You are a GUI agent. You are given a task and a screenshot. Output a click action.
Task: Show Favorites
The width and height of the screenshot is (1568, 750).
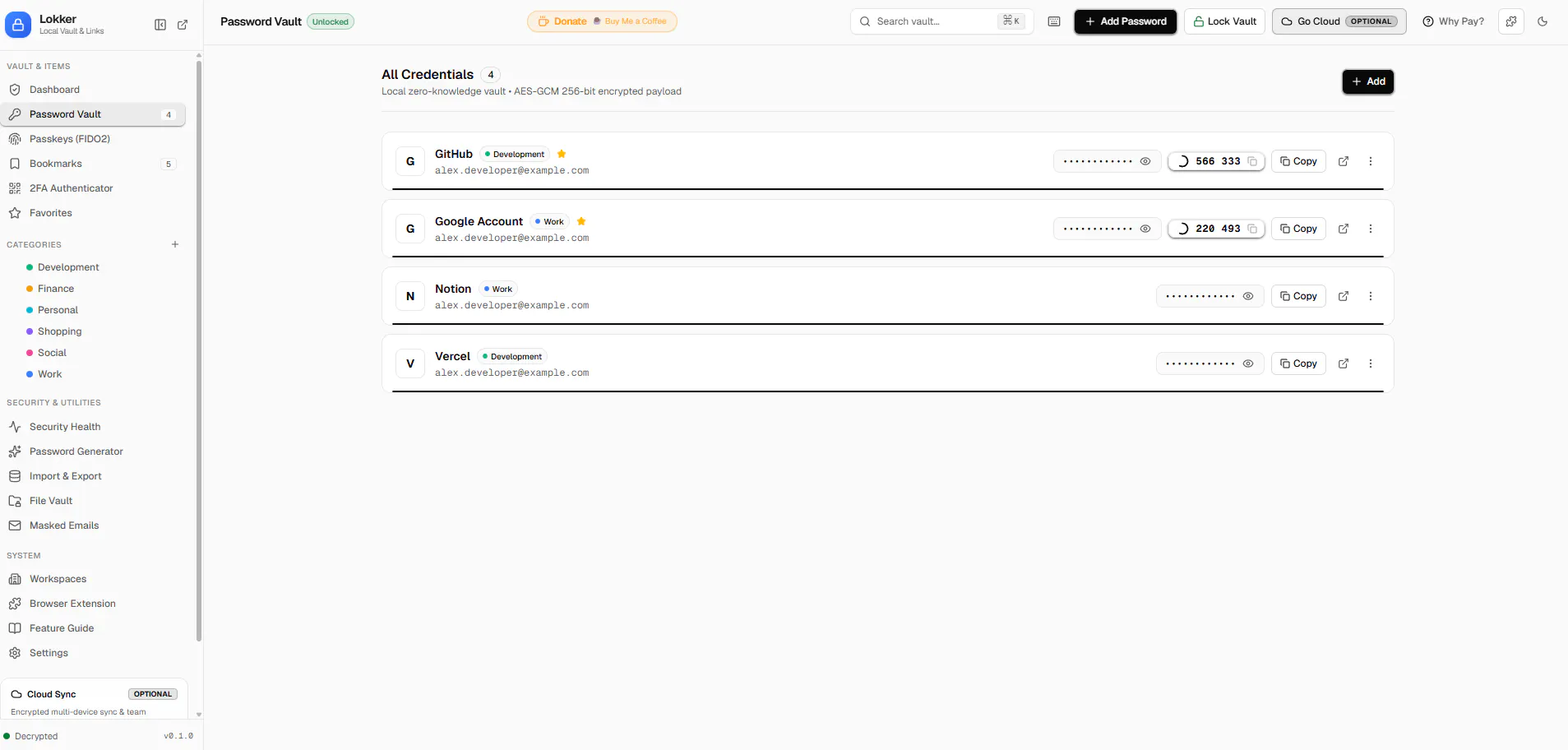[93, 213]
